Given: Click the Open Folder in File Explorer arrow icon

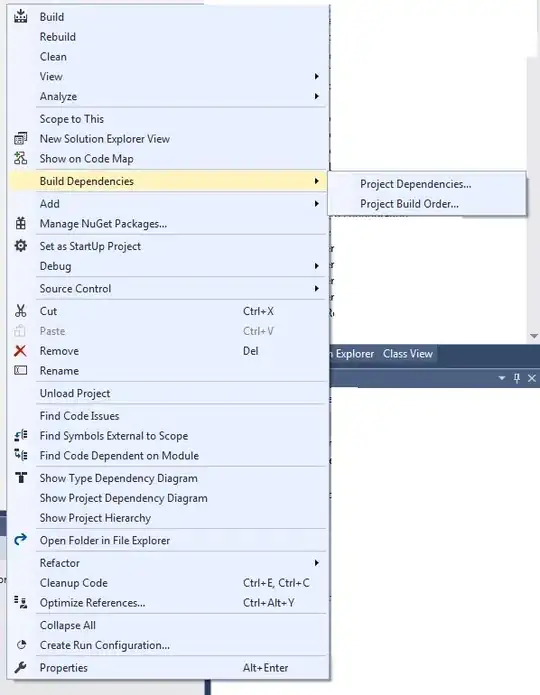Looking at the screenshot, I should 20,539.
